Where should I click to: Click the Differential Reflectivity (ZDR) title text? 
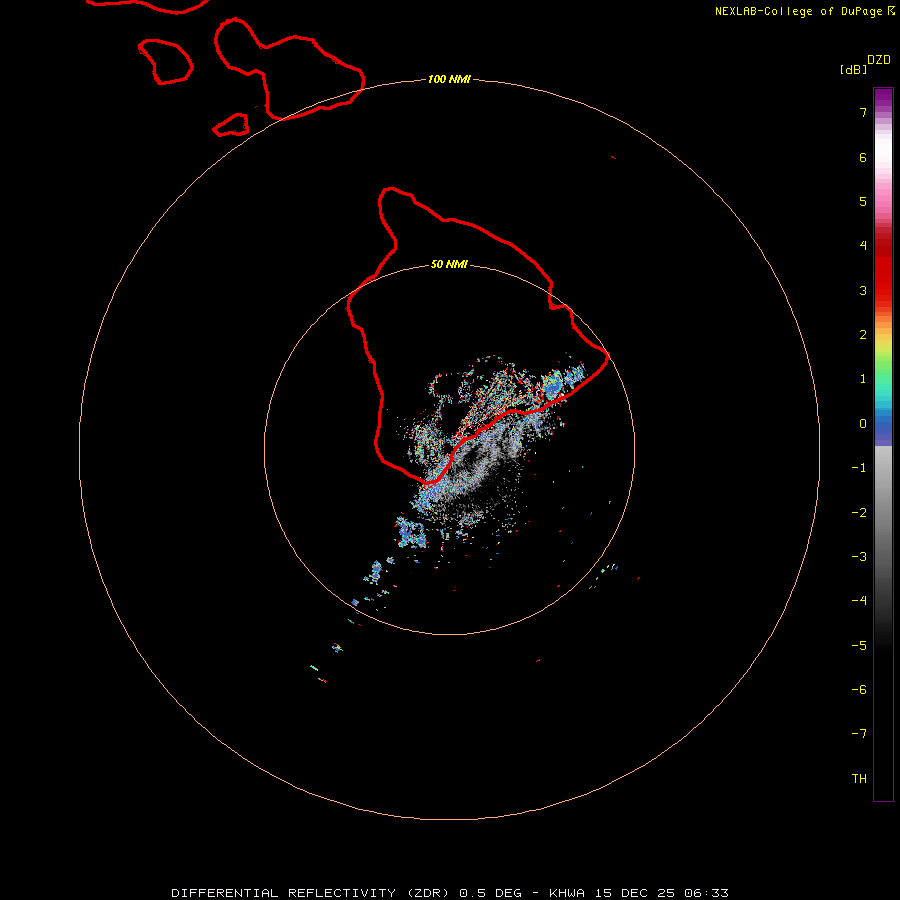(310, 893)
